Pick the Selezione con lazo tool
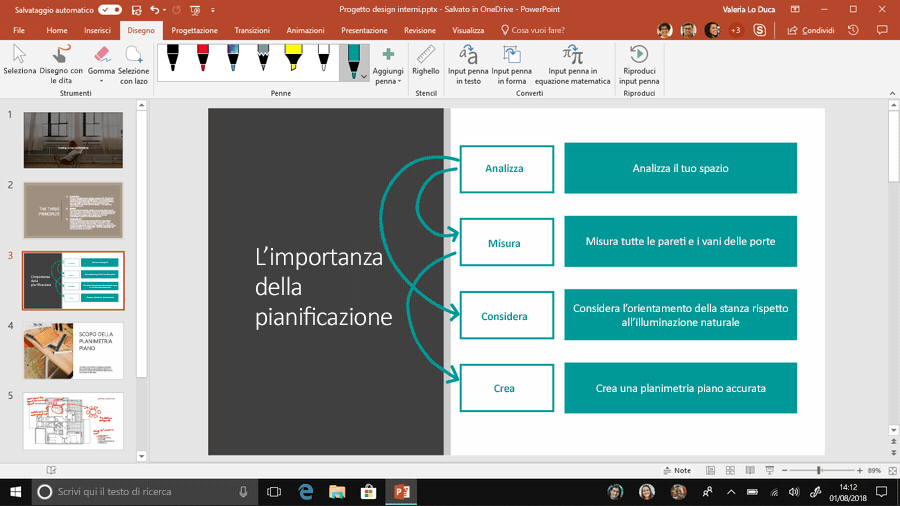 pos(134,65)
